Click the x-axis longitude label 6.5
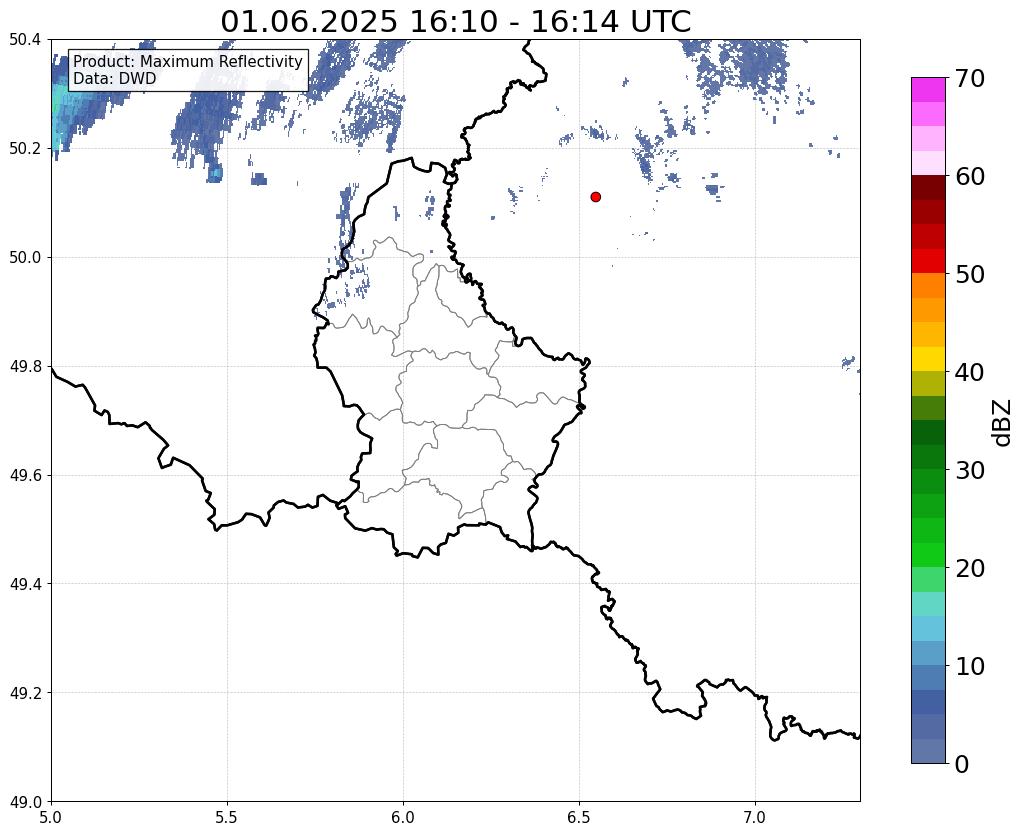 coord(579,817)
